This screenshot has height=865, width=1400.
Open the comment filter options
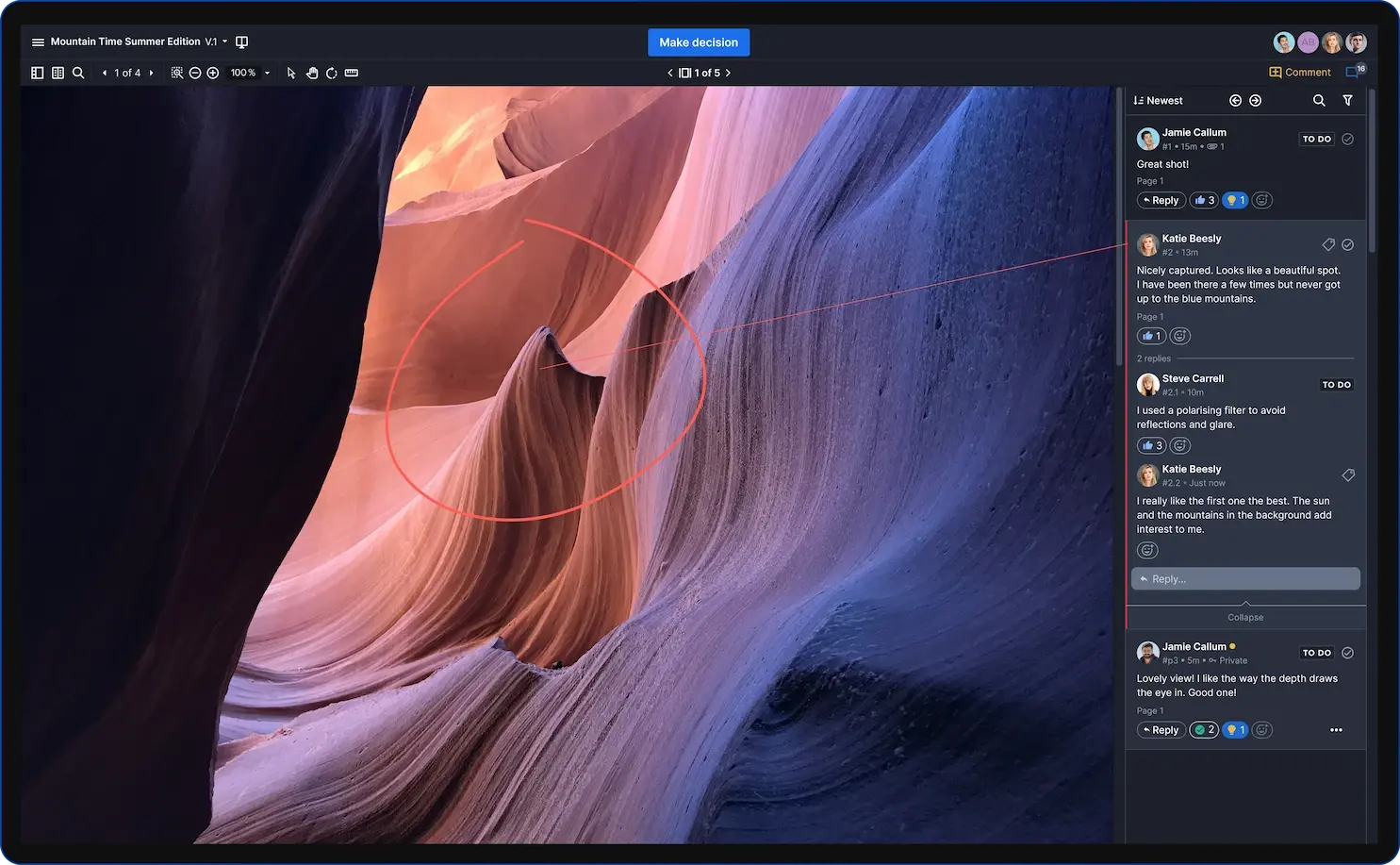coord(1348,100)
